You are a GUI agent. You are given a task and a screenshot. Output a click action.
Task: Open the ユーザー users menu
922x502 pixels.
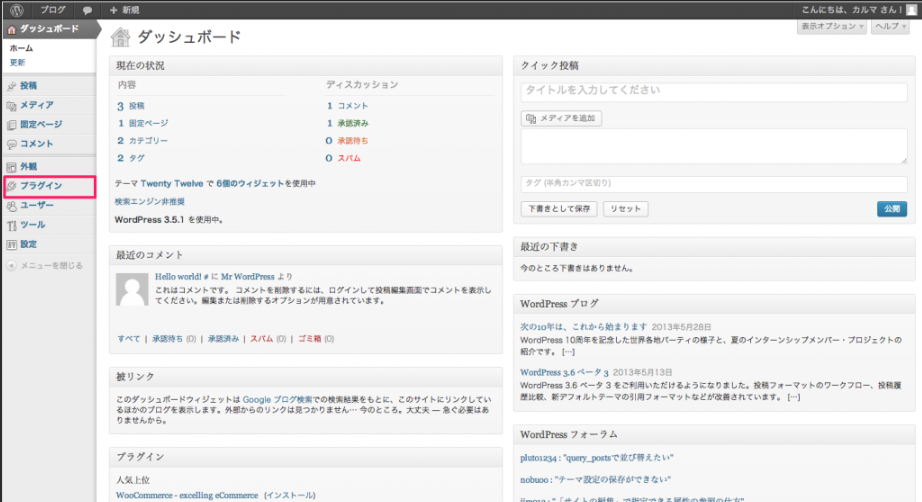click(x=36, y=205)
